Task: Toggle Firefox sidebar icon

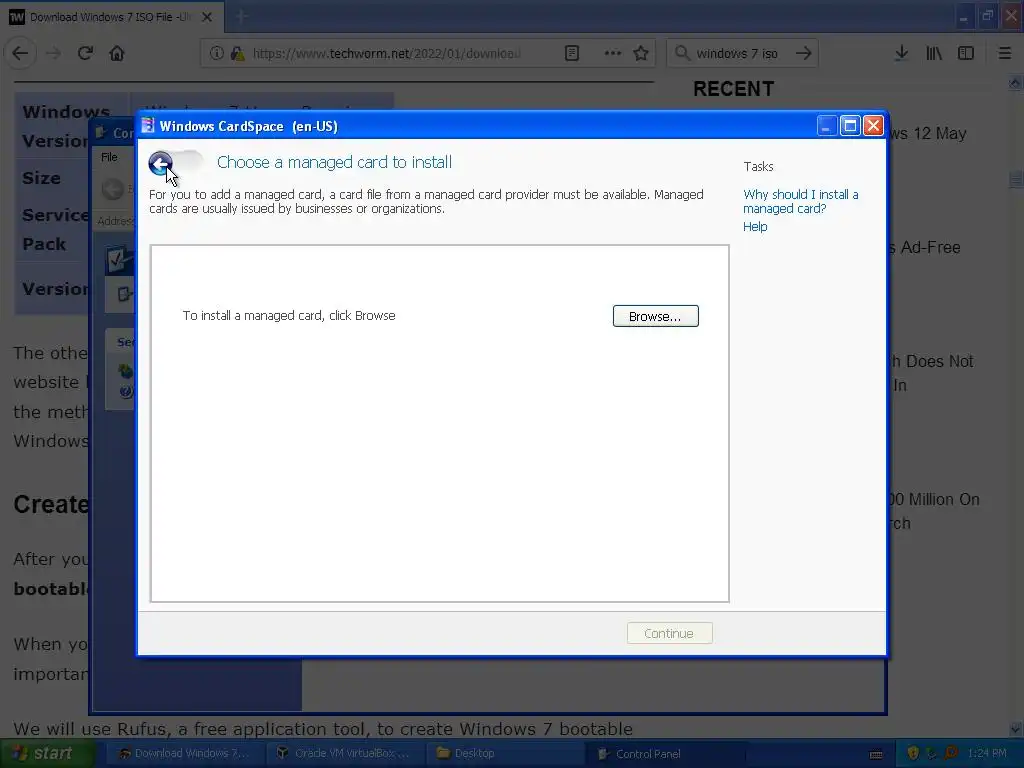Action: [966, 53]
